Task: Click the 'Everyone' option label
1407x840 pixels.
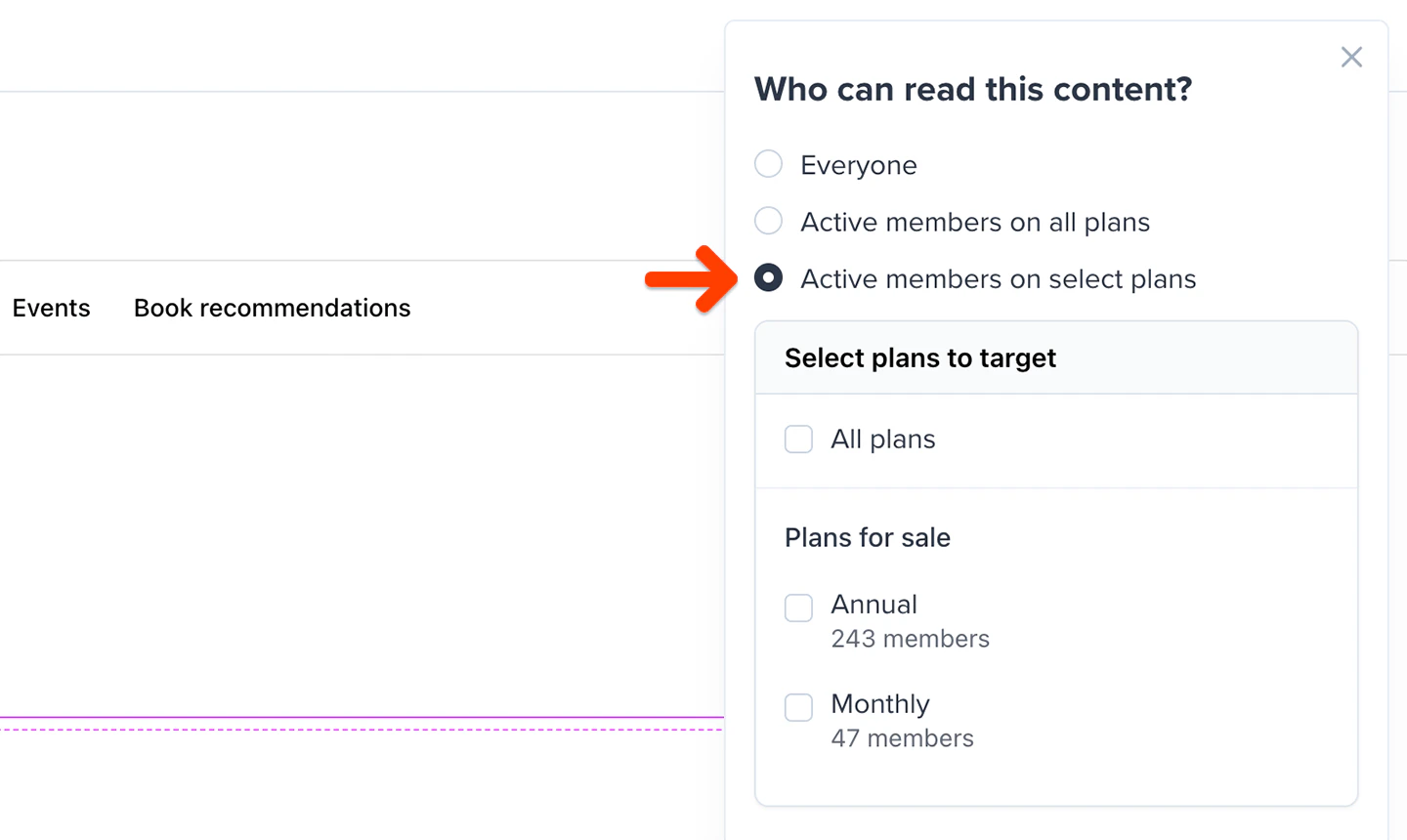Action: pos(858,164)
